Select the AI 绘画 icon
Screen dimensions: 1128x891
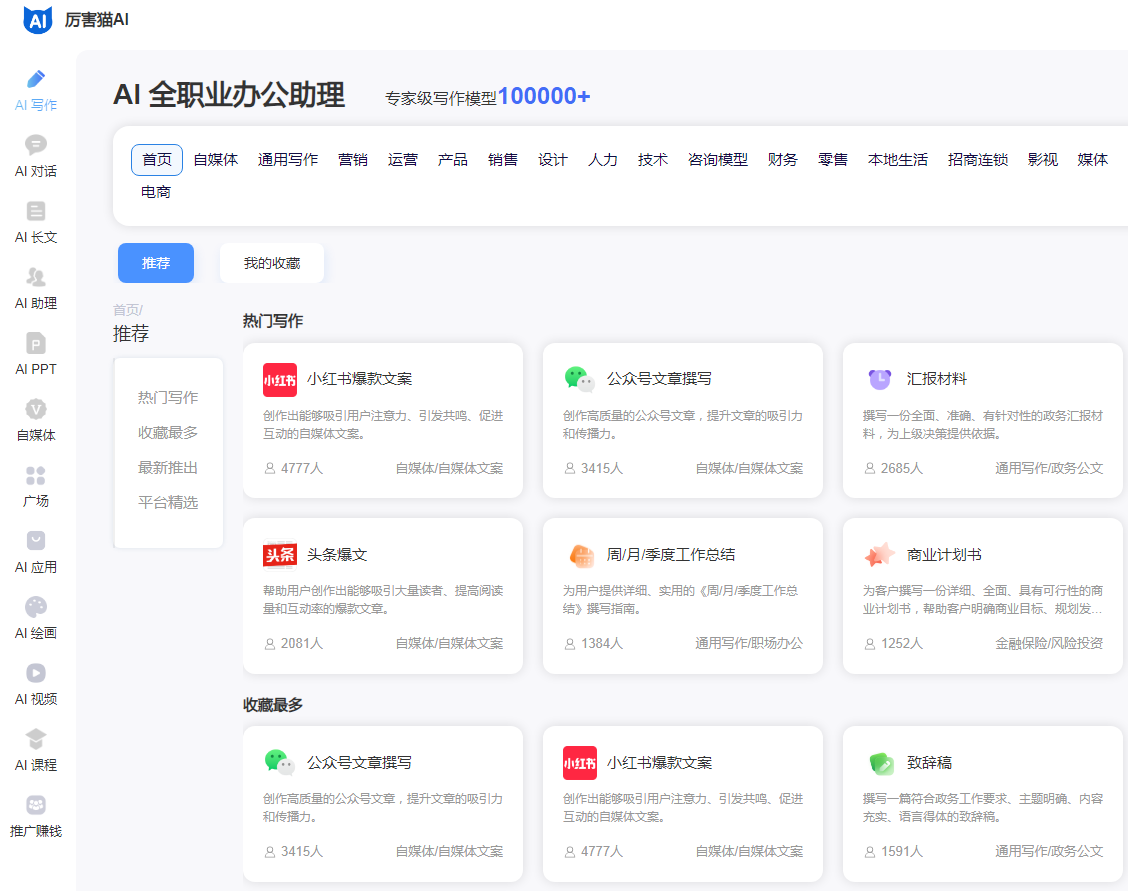pyautogui.click(x=36, y=620)
